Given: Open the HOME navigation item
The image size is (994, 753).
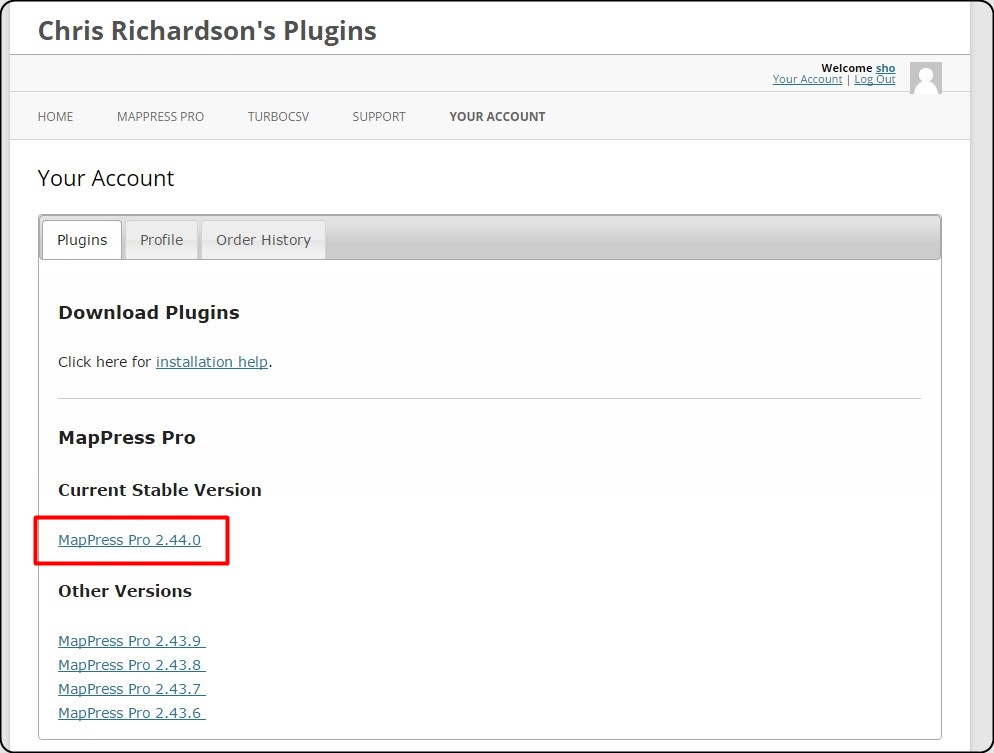Looking at the screenshot, I should pos(55,117).
